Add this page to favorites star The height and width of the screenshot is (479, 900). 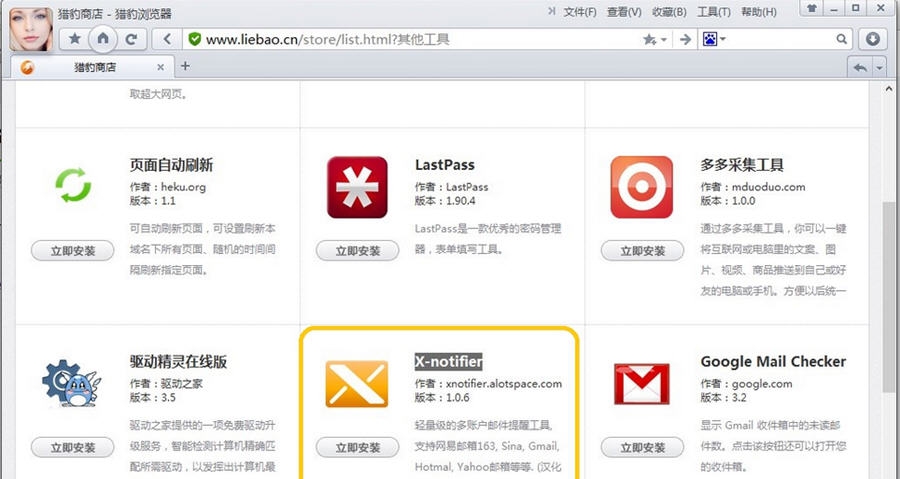(650, 39)
